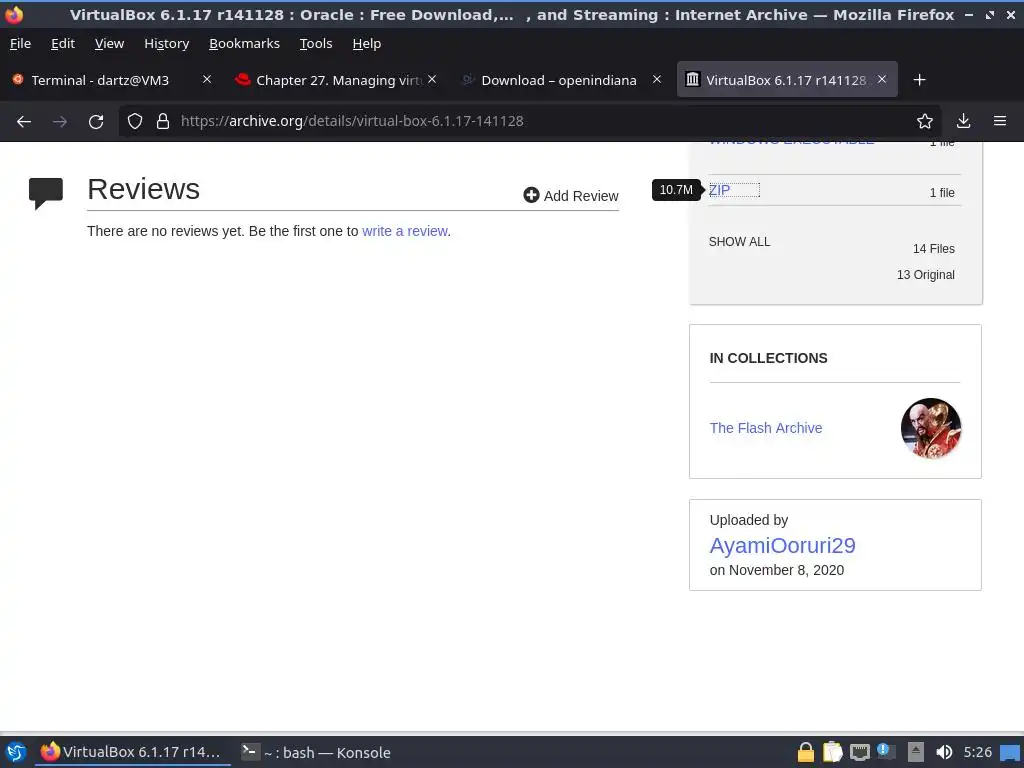Open the Tools menu
The width and height of the screenshot is (1024, 768).
click(x=316, y=44)
